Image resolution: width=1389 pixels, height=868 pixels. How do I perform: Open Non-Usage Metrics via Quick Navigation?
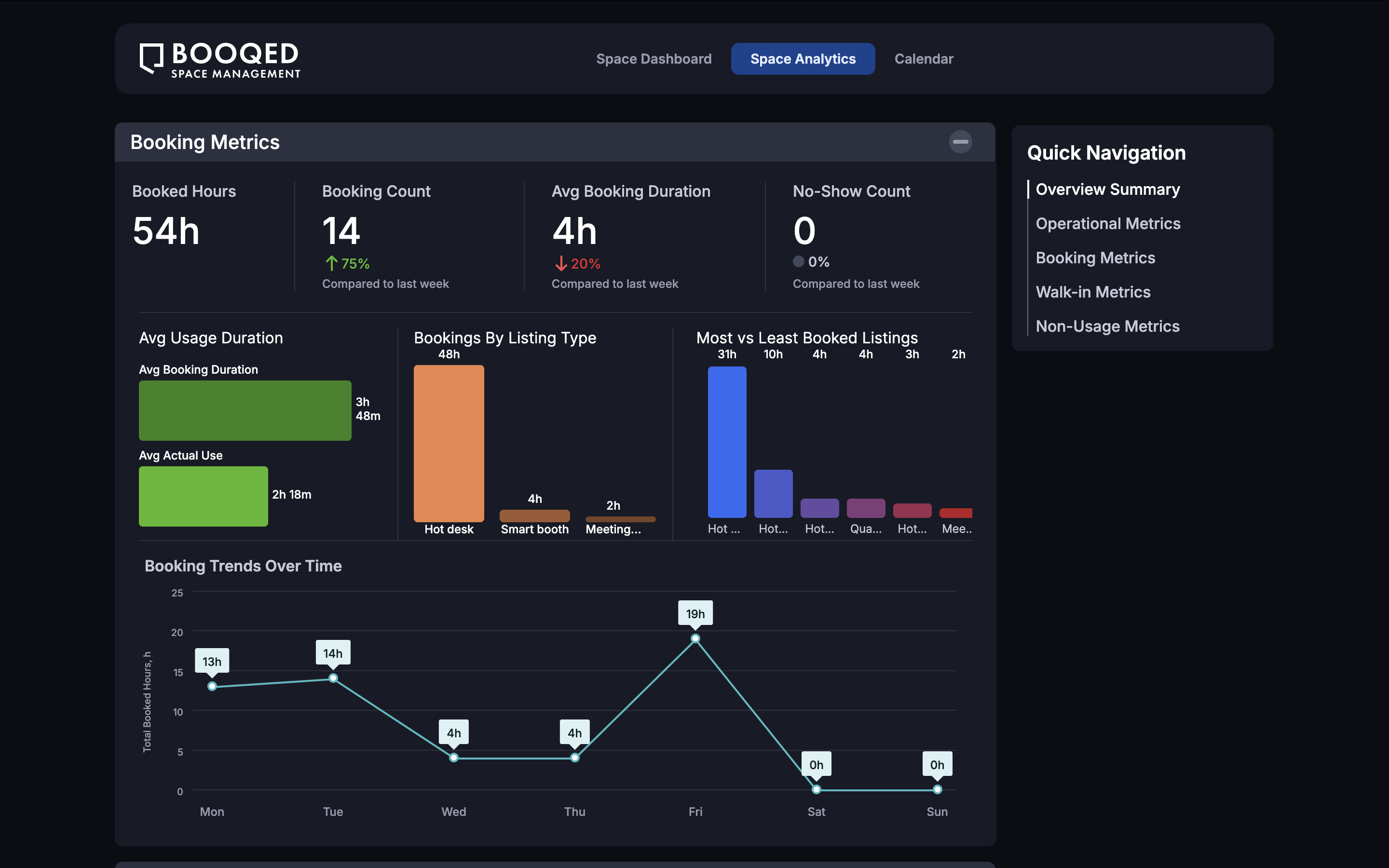pos(1108,326)
